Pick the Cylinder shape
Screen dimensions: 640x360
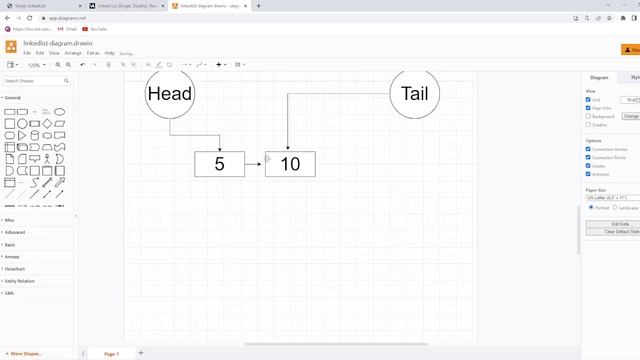pyautogui.click(x=35, y=136)
